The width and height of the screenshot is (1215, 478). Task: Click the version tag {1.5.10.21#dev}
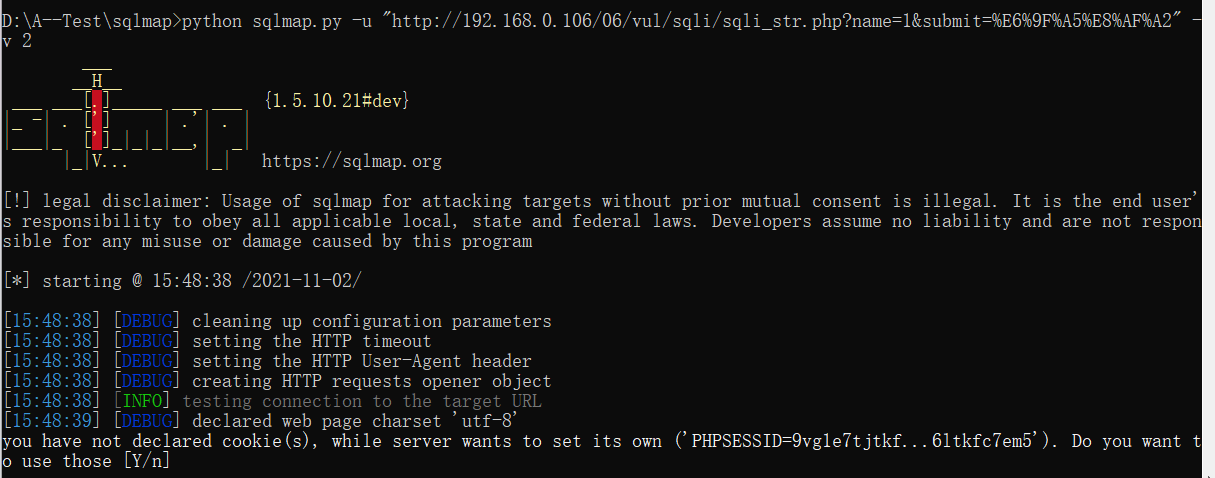[336, 101]
